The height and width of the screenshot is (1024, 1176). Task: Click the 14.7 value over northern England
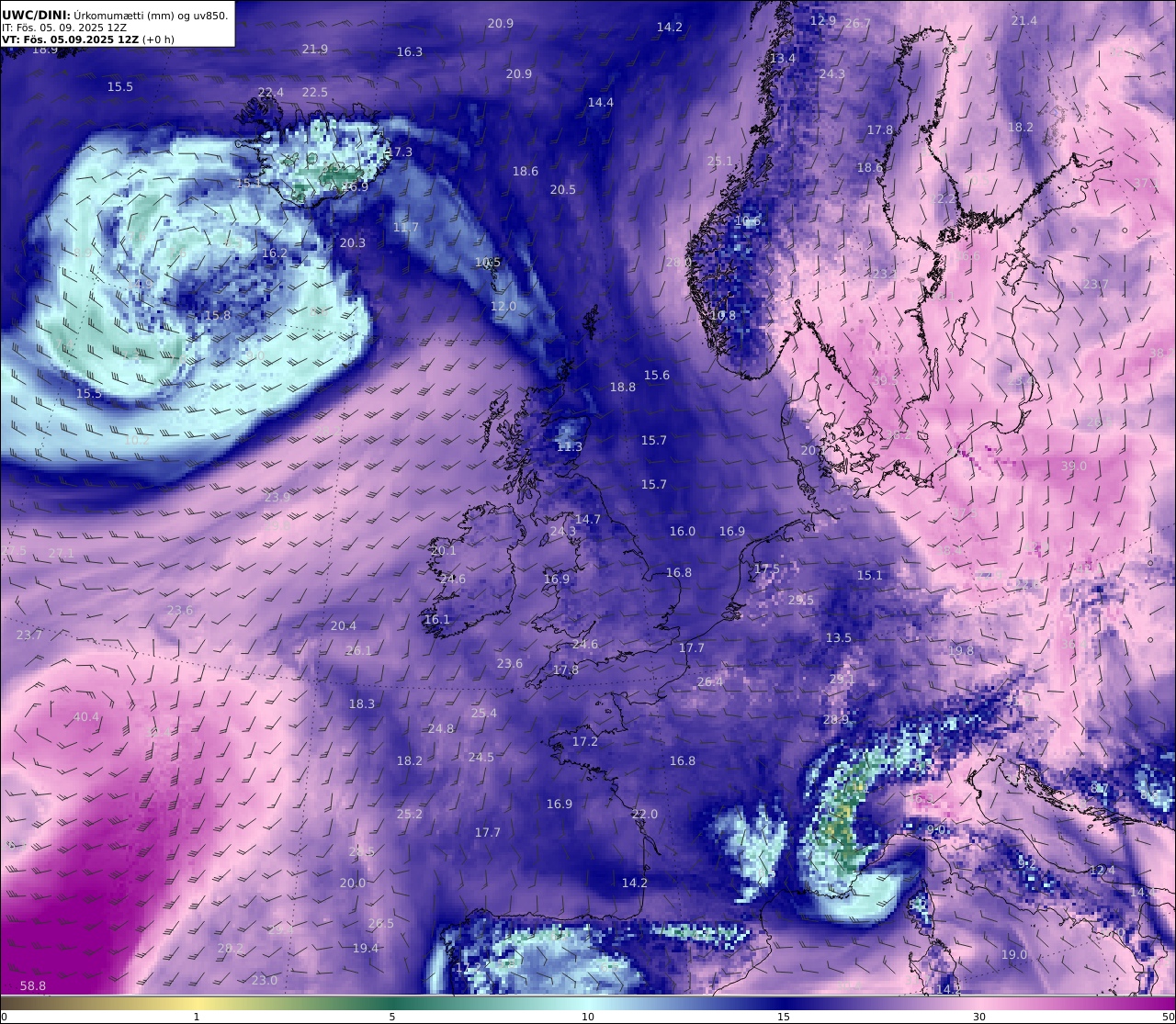click(588, 519)
